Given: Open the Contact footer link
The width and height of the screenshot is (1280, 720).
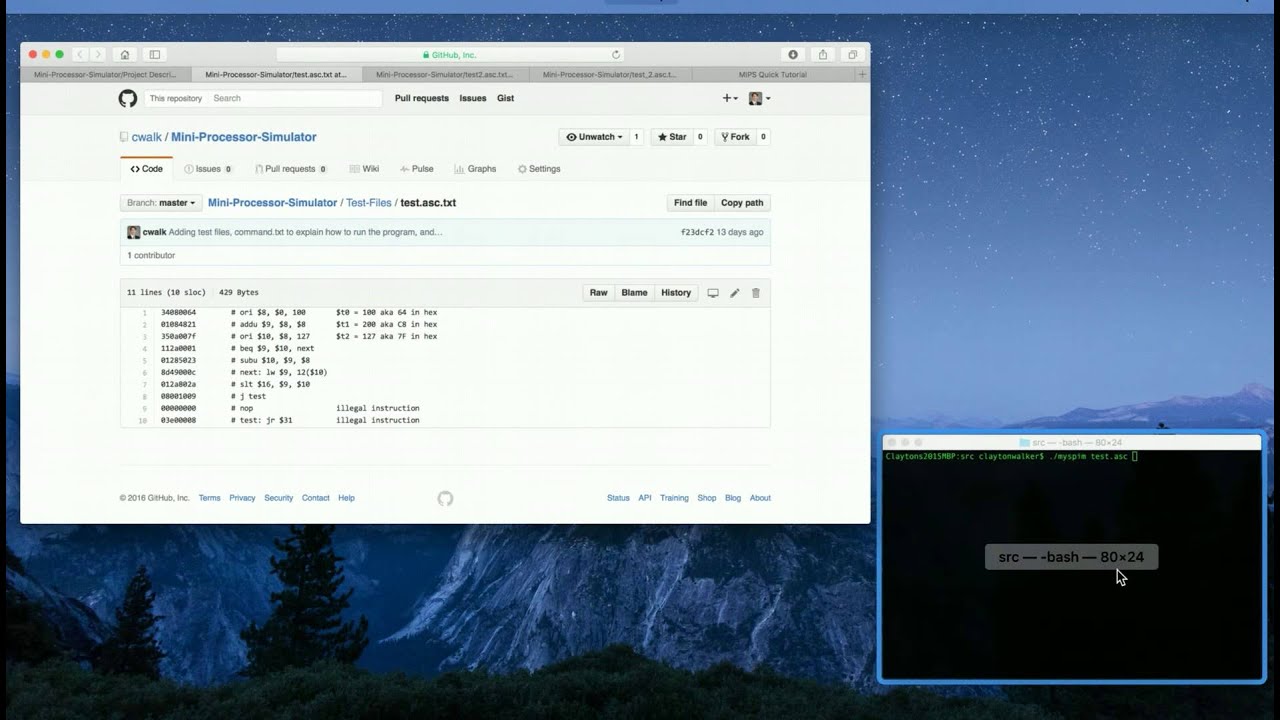Looking at the screenshot, I should coord(316,498).
